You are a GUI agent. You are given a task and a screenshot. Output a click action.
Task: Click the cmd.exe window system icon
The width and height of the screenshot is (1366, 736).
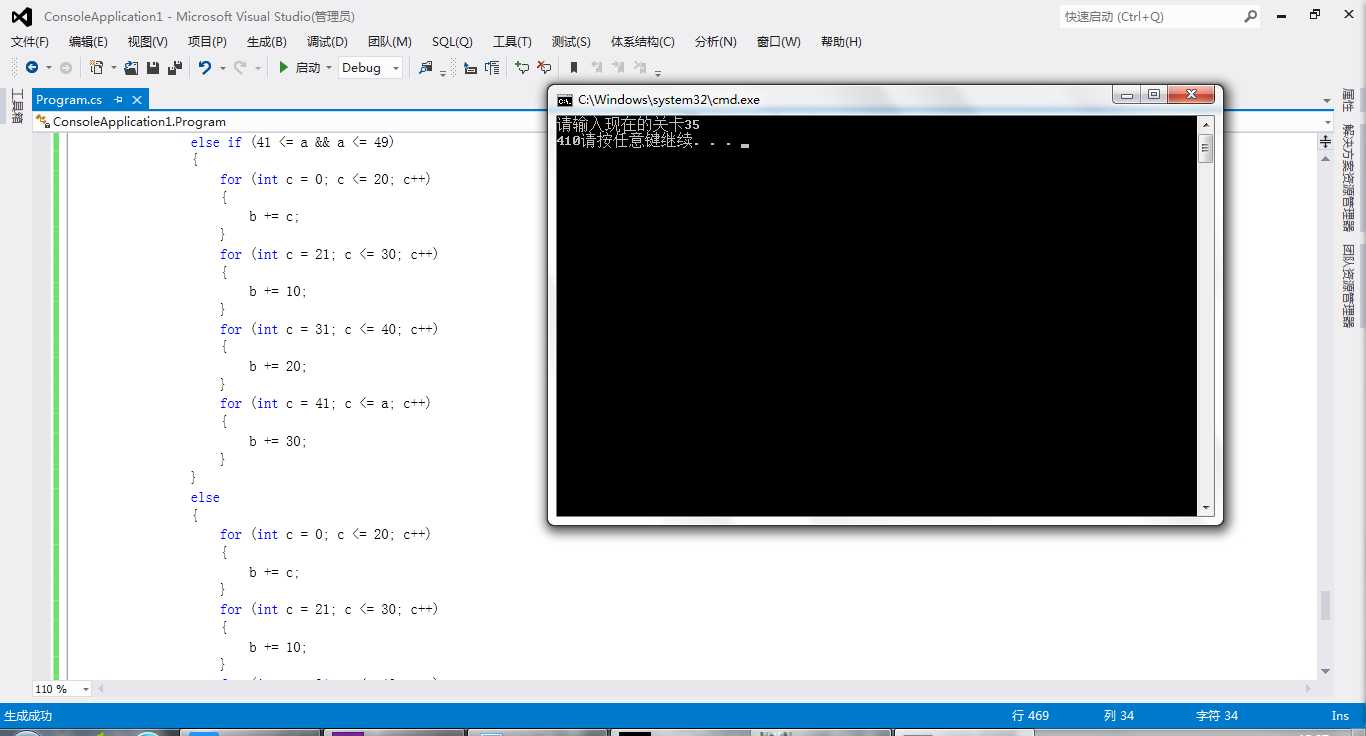[x=565, y=99]
